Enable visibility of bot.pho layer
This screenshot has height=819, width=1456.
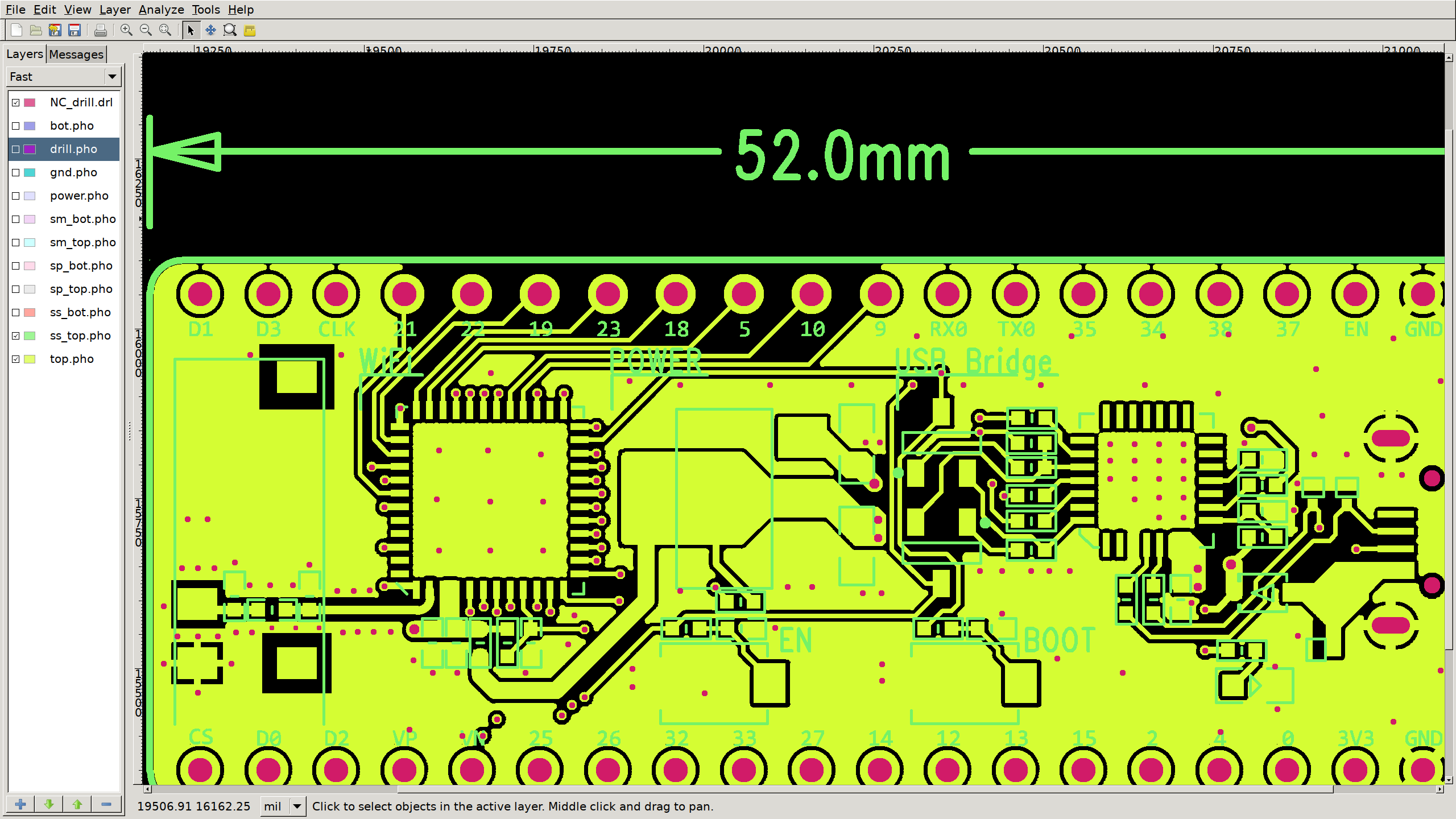[x=16, y=126]
